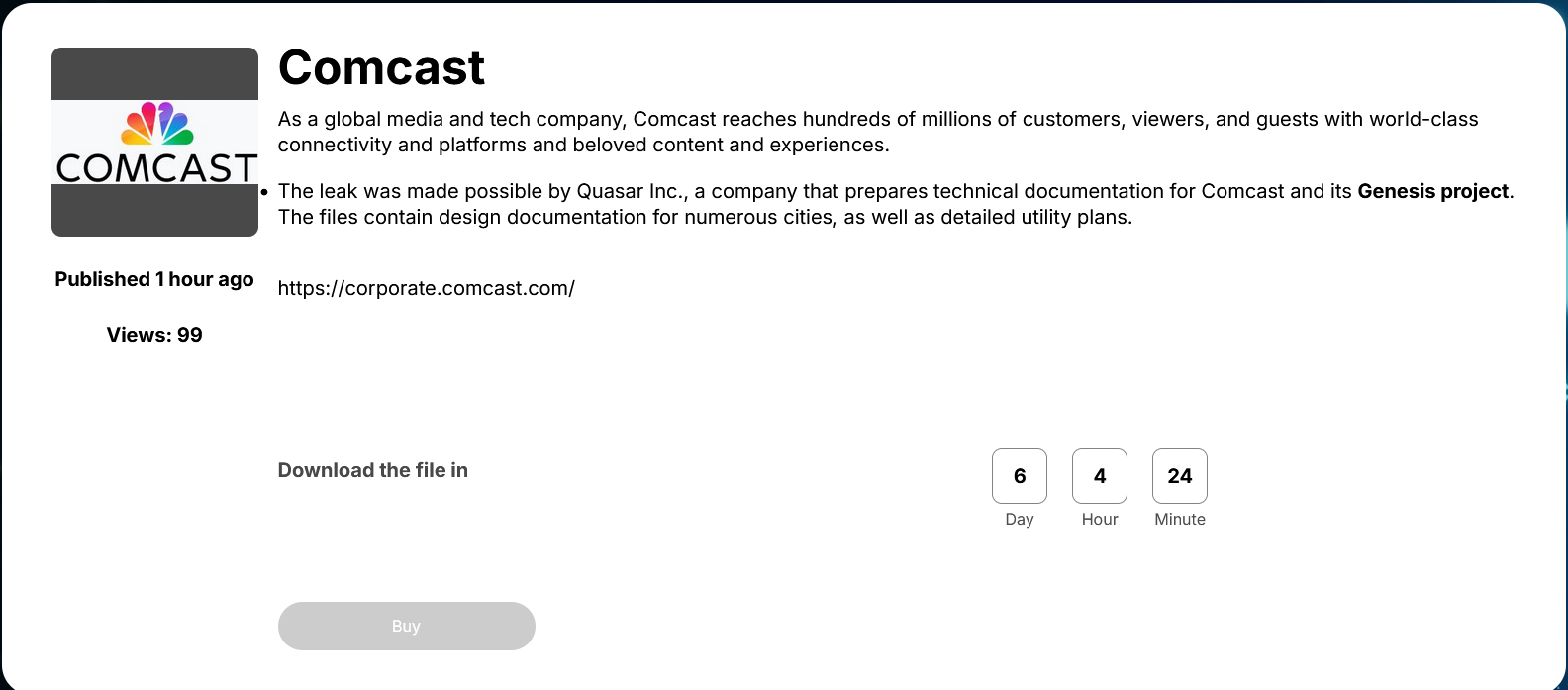The height and width of the screenshot is (690, 1568).
Task: Click the Hour label below the countdown
Action: coord(1099,519)
